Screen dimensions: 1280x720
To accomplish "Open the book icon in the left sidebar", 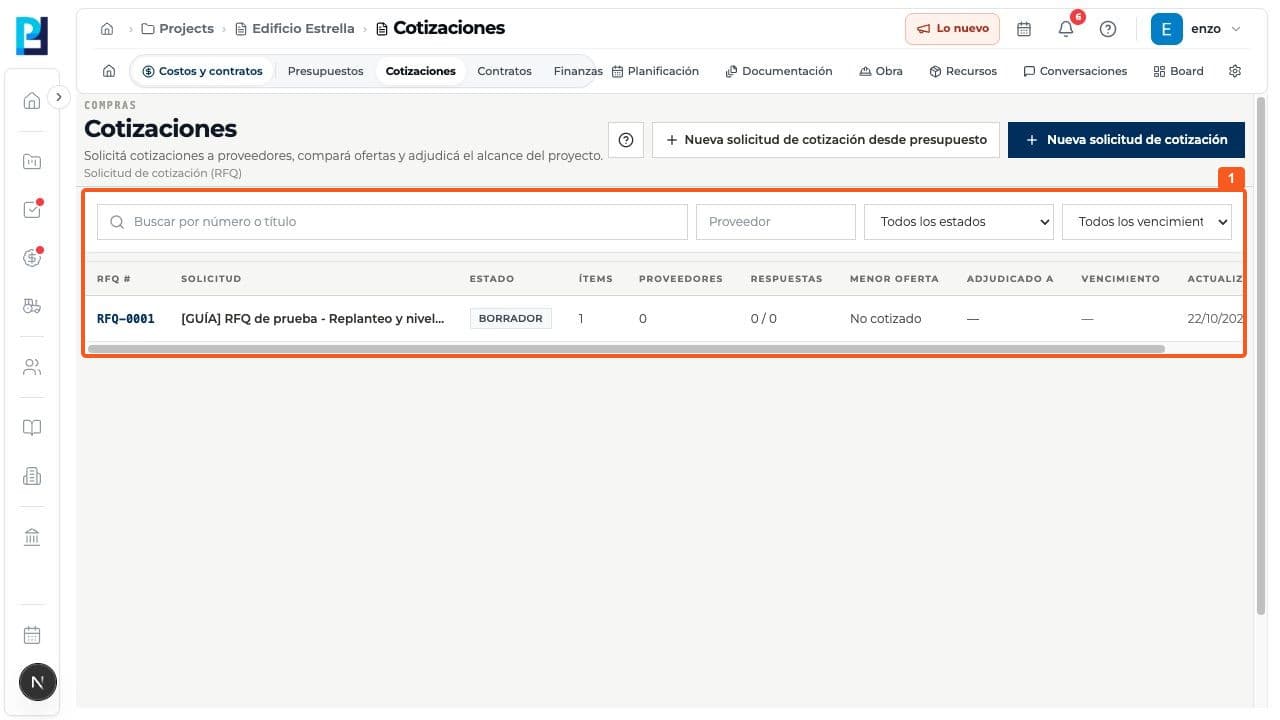I will [x=32, y=428].
